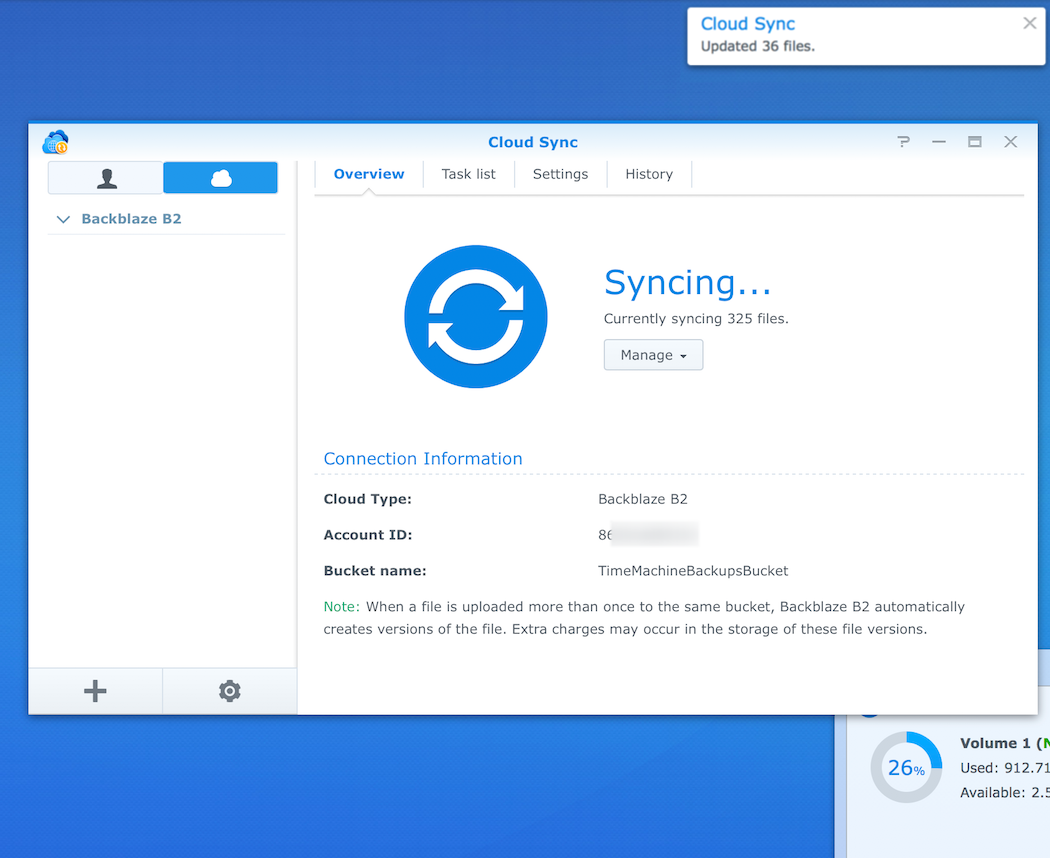
Task: Switch to the History tab
Action: point(649,174)
